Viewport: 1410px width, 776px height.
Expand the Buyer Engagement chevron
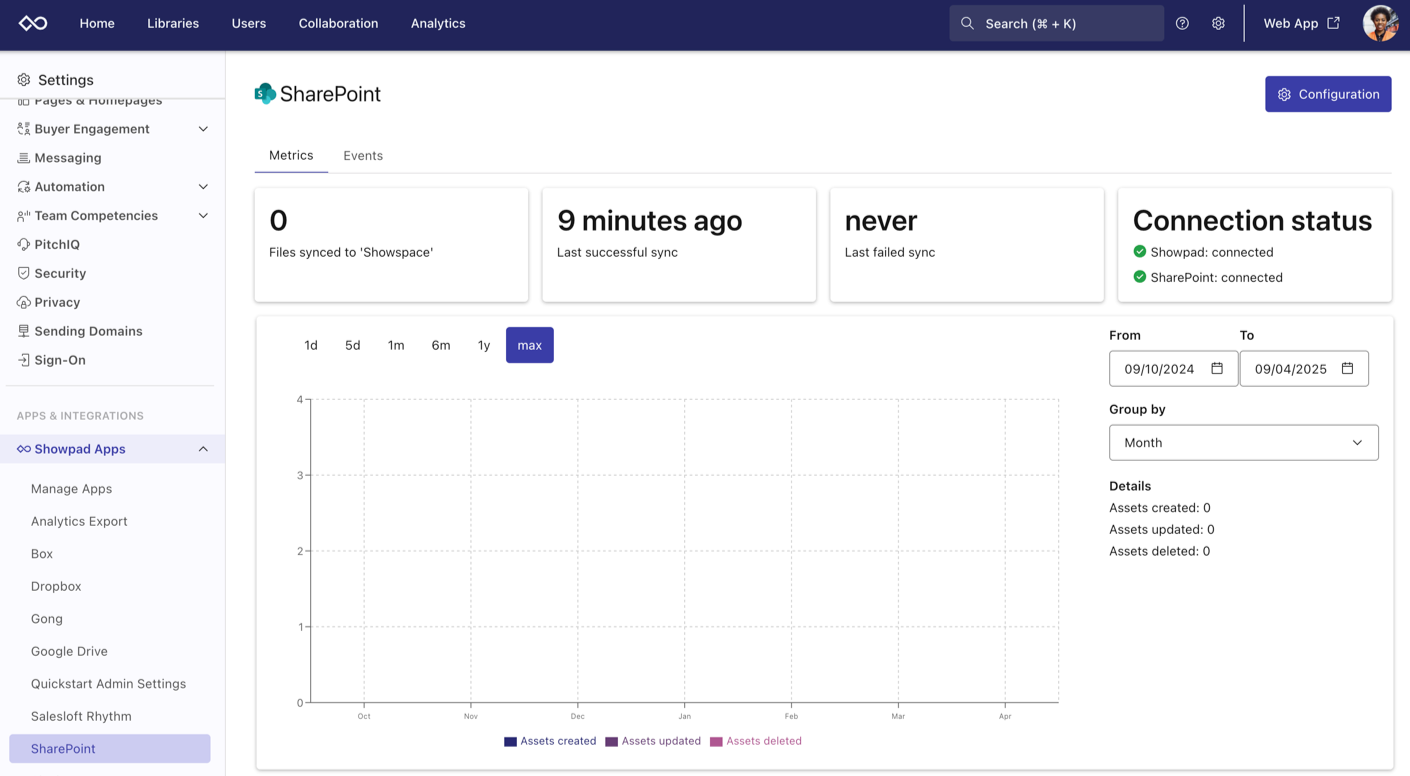(203, 129)
